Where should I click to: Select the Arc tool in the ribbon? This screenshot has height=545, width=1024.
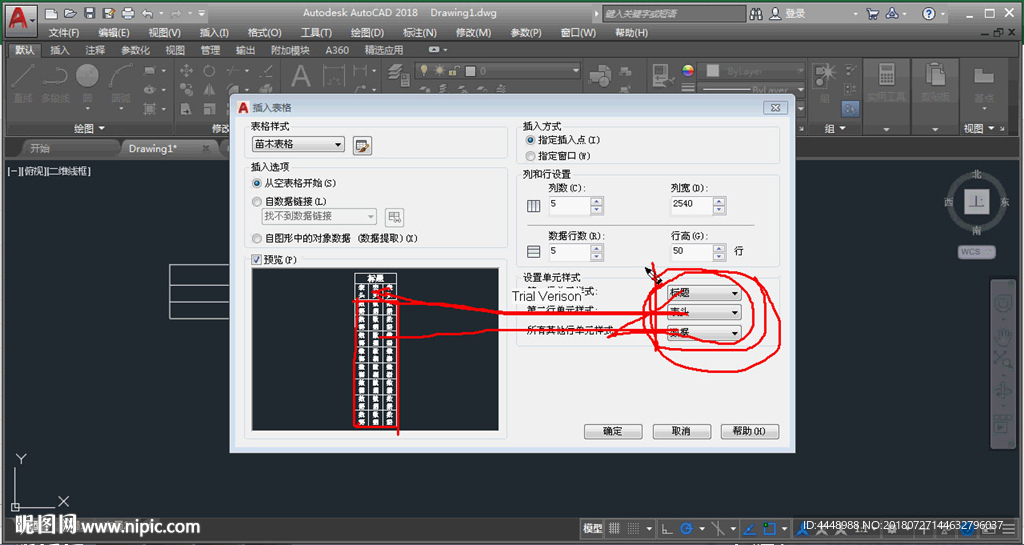pyautogui.click(x=121, y=82)
